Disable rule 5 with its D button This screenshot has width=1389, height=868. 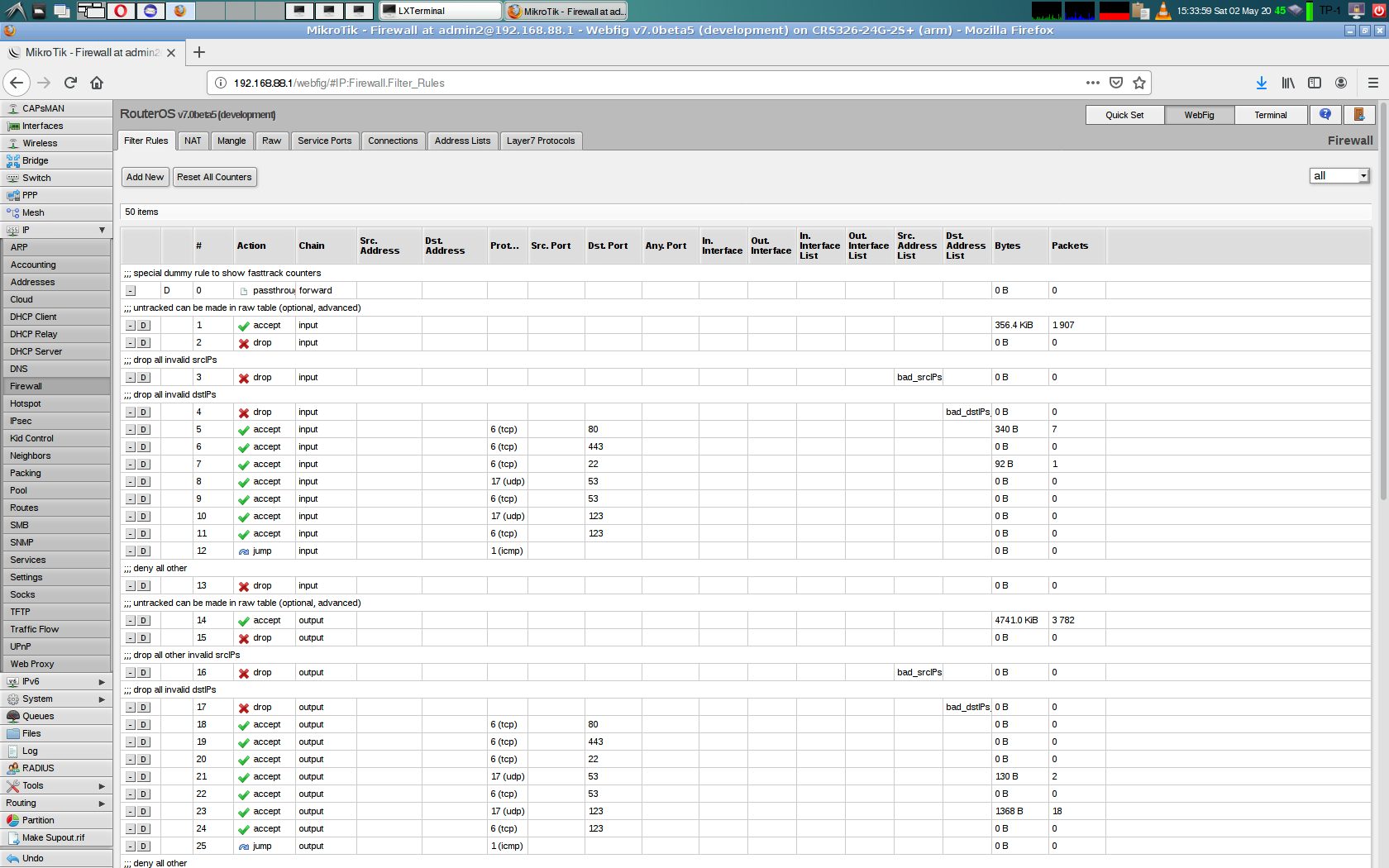(144, 430)
